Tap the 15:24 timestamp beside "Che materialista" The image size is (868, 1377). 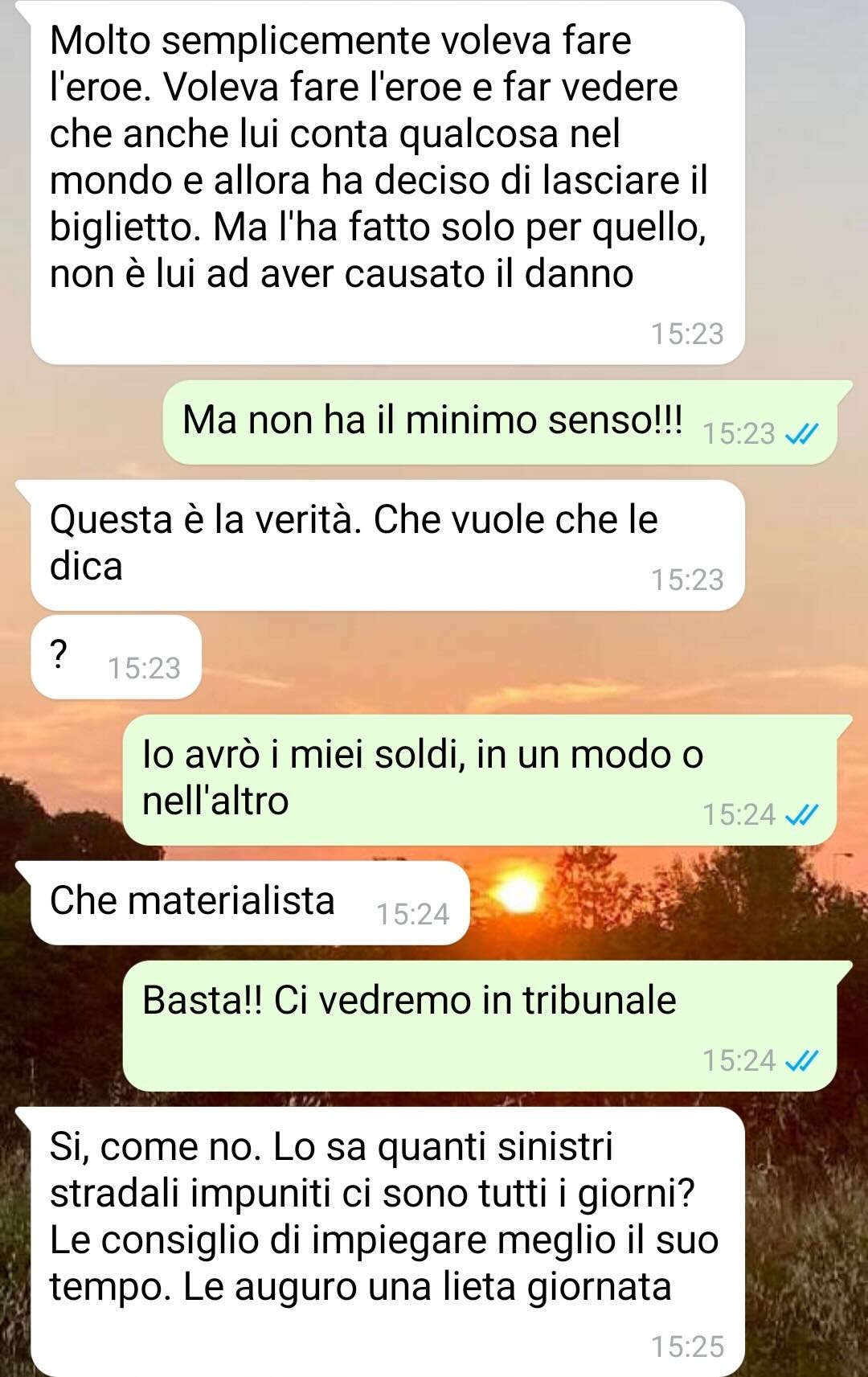pos(412,914)
